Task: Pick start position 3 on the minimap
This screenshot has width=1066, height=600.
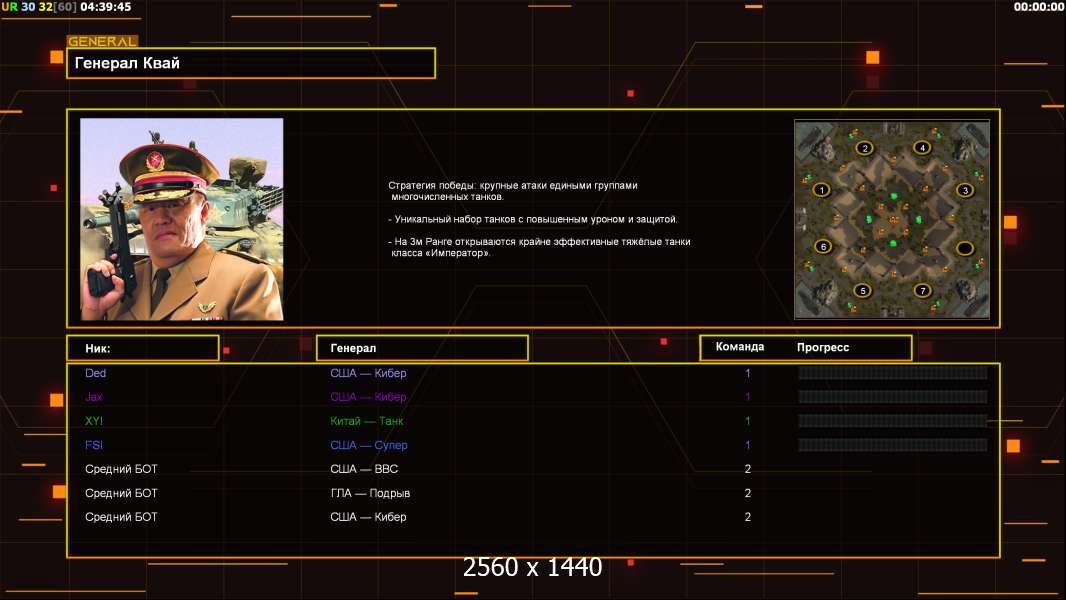Action: [965, 190]
